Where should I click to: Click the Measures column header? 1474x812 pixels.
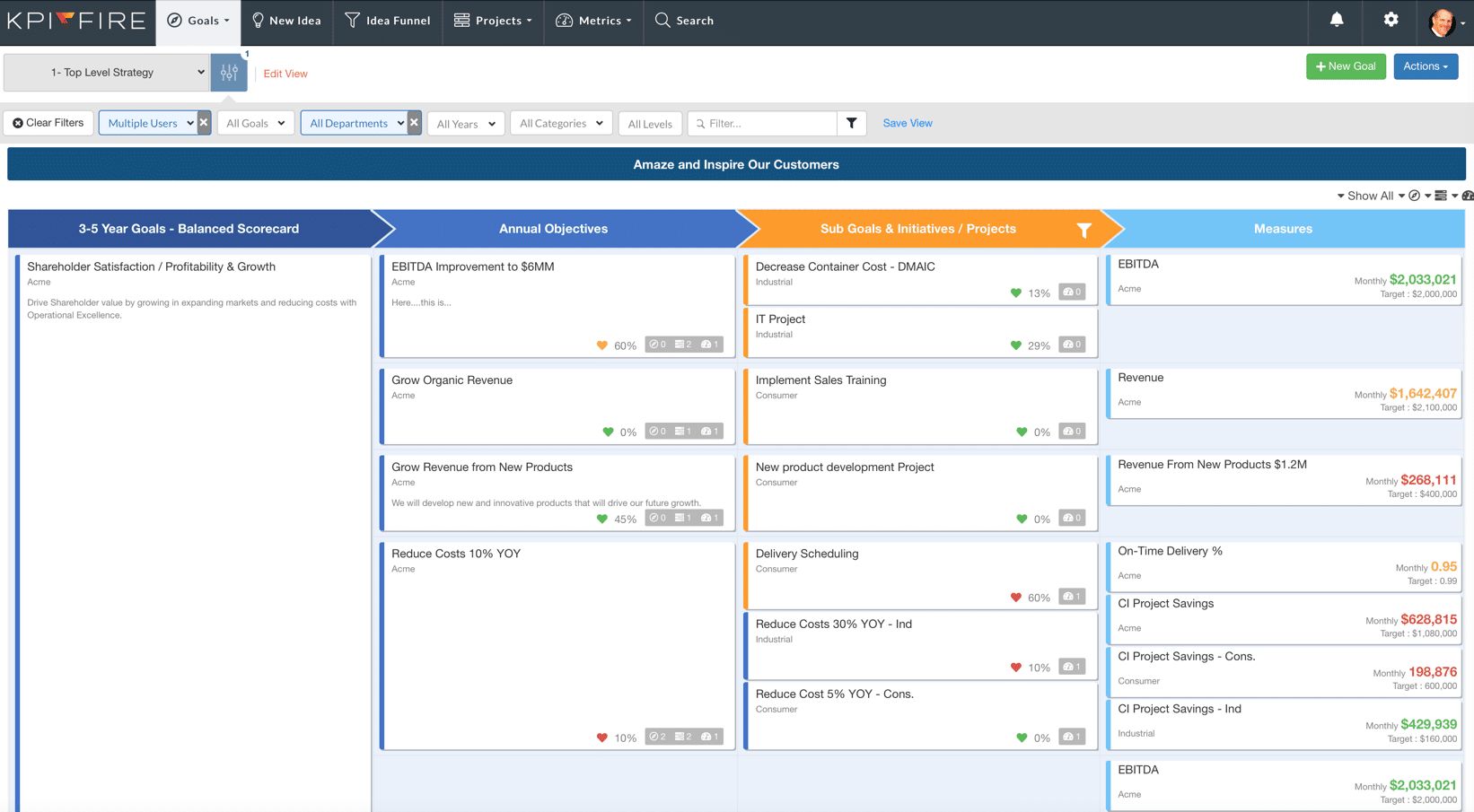(1283, 229)
